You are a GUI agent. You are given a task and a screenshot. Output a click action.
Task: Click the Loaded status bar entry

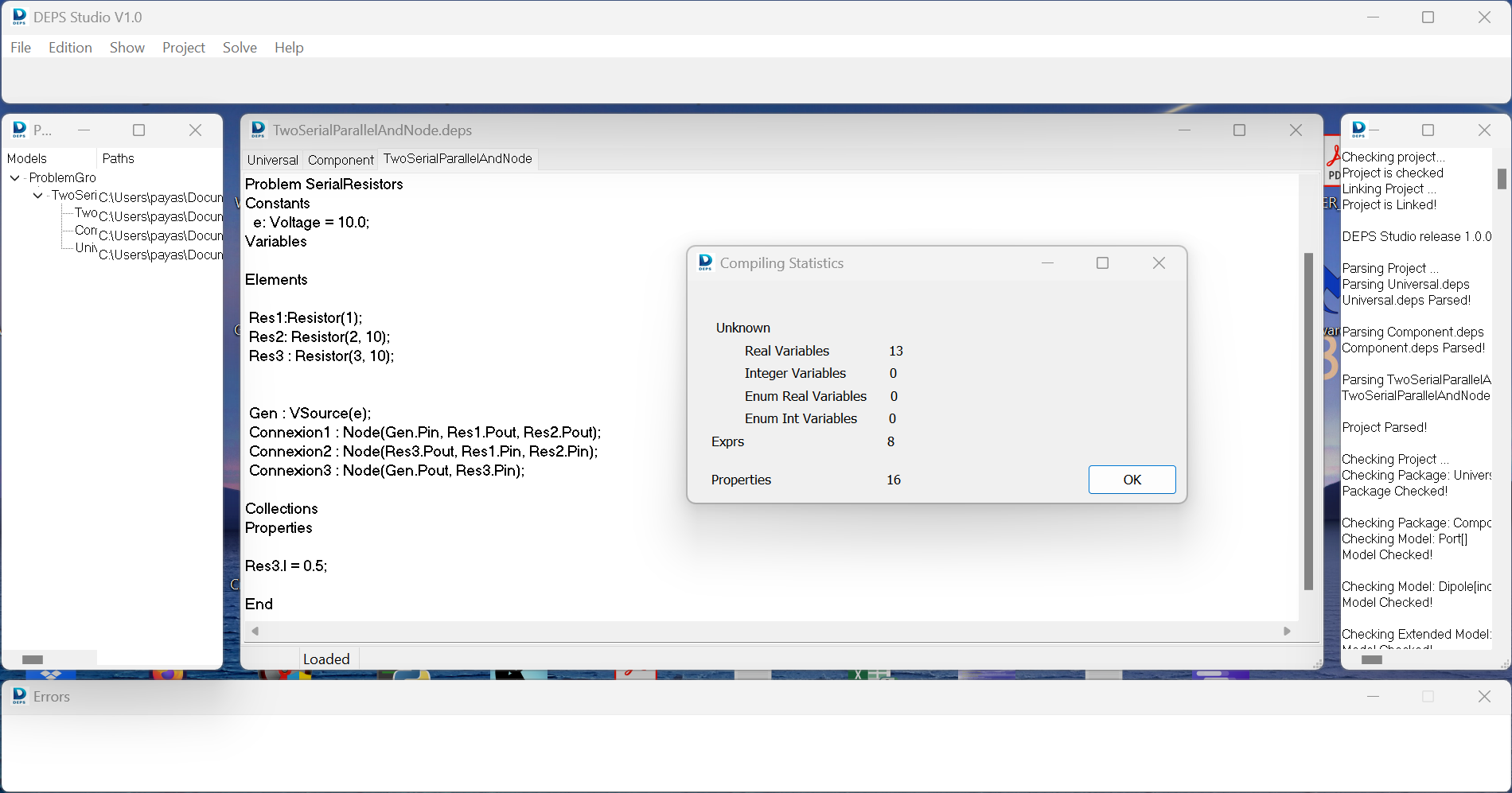pos(326,659)
